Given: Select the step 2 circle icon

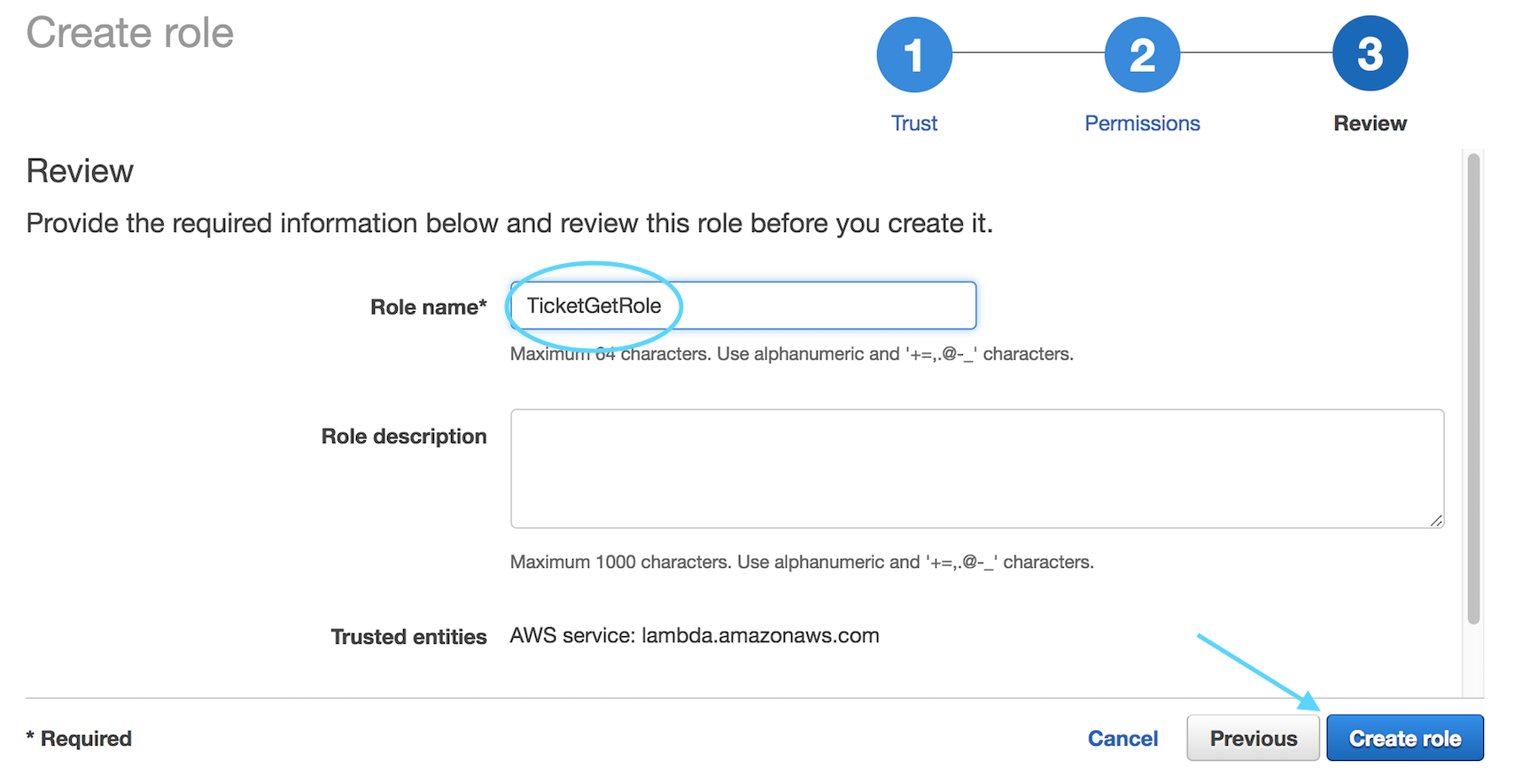Looking at the screenshot, I should pyautogui.click(x=1142, y=54).
